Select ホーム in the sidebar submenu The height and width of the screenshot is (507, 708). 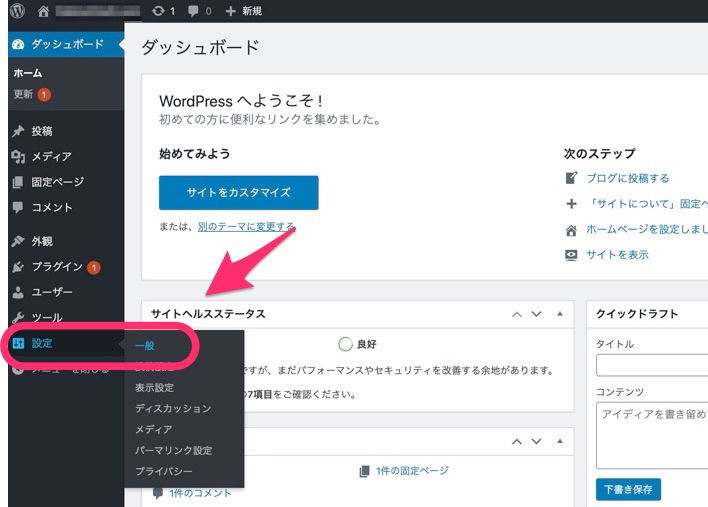point(28,73)
